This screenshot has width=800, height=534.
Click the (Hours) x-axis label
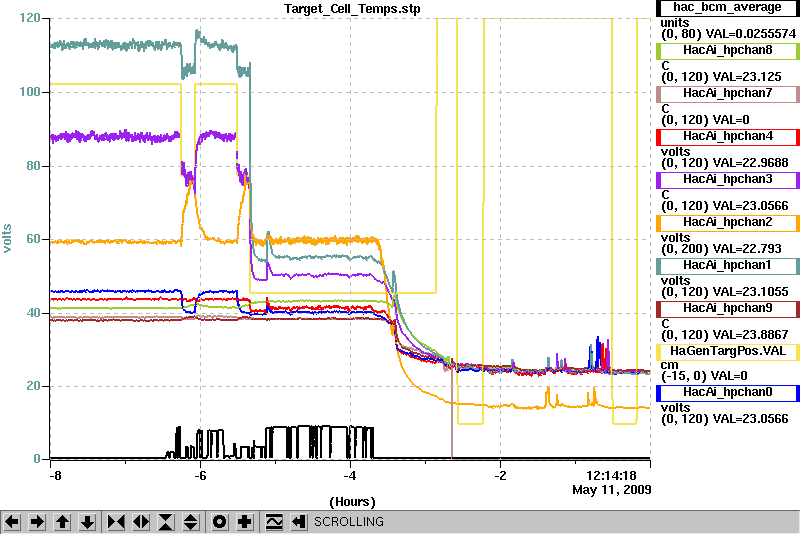[352, 502]
